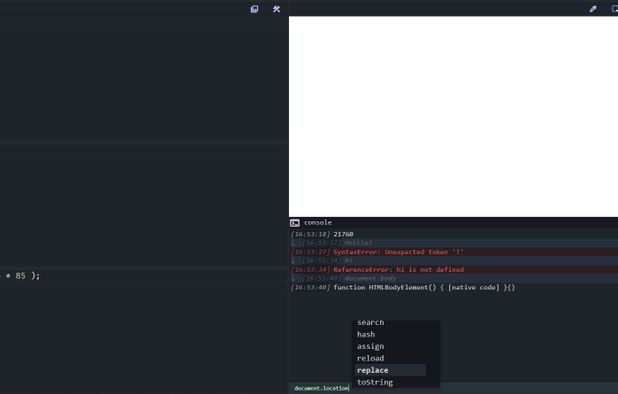Click the copy/duplicate icon above the editor

(x=254, y=9)
